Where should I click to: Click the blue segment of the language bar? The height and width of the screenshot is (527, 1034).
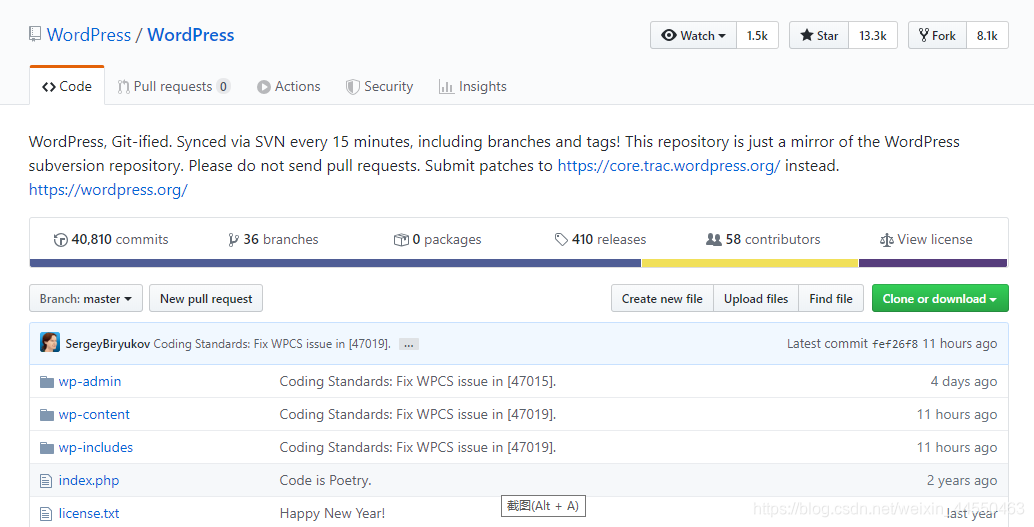pos(335,263)
